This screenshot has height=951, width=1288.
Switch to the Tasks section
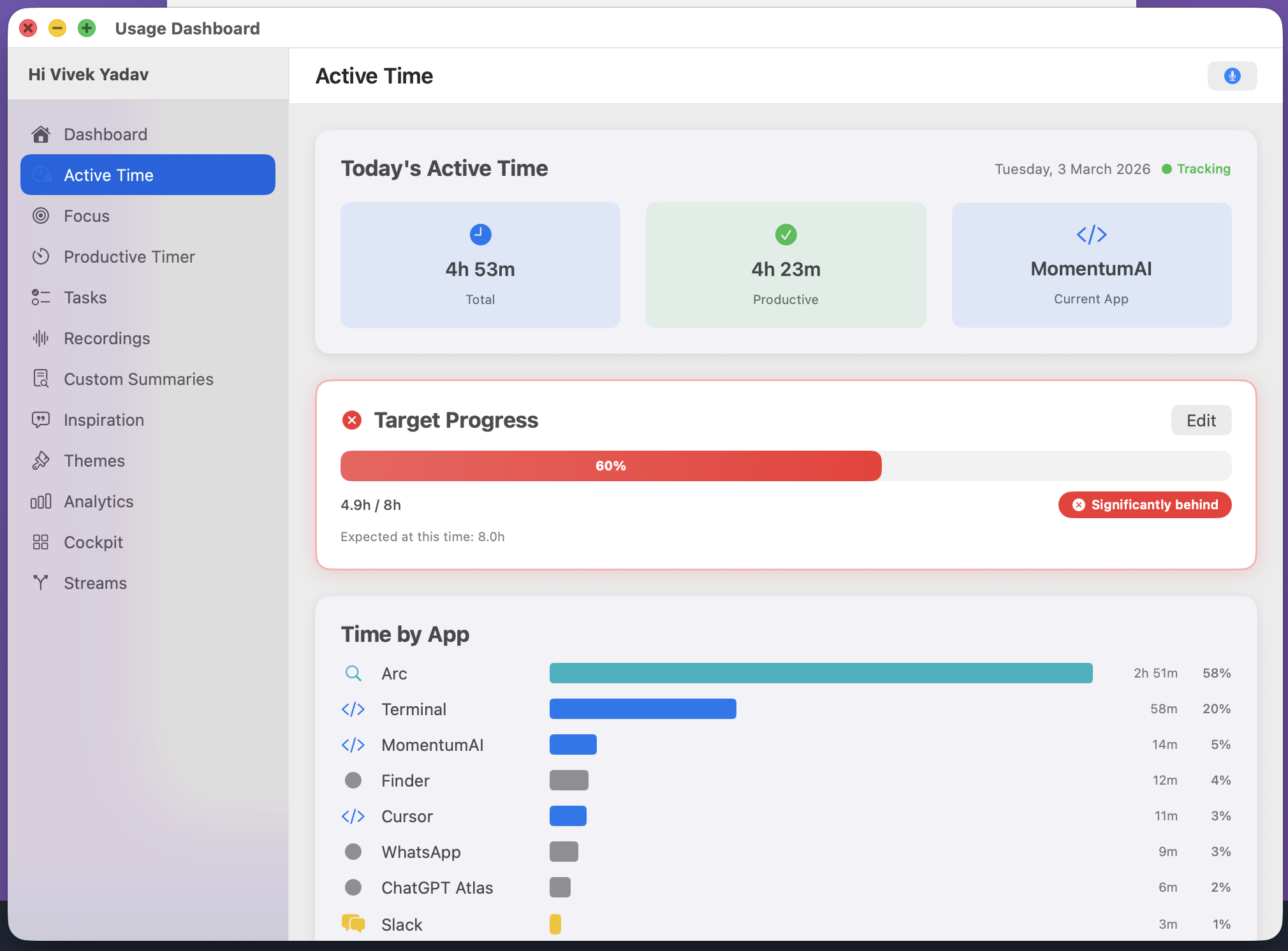(85, 297)
